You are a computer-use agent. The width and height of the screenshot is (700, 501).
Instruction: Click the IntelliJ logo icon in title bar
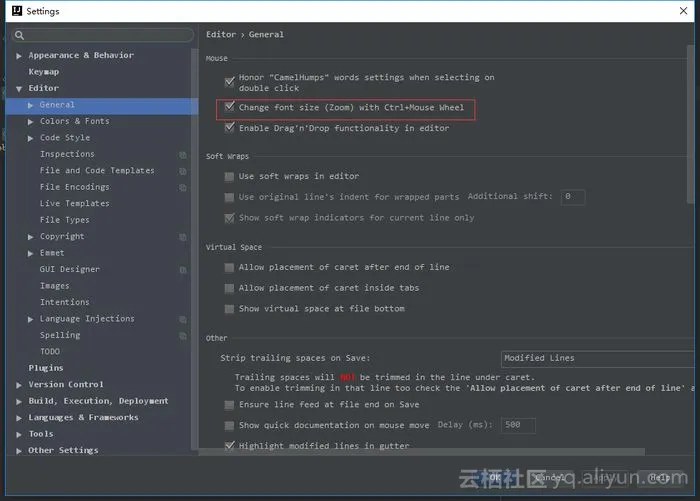point(17,11)
